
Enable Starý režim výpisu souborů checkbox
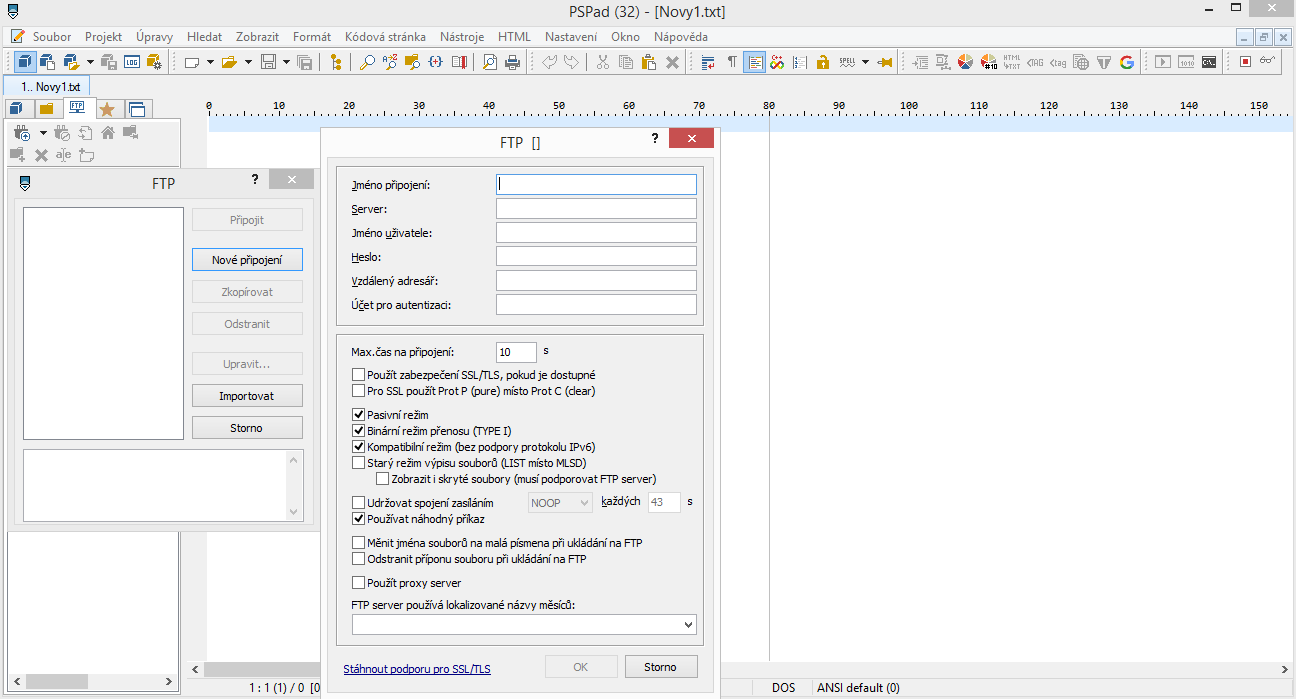[359, 463]
